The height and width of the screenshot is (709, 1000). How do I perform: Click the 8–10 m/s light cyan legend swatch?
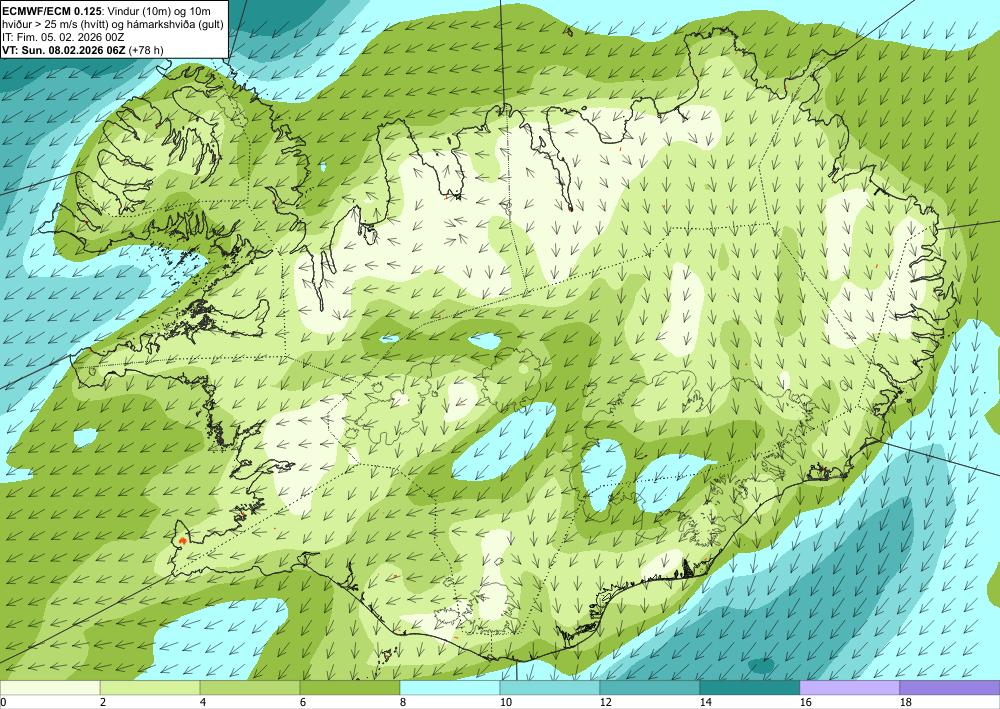click(x=450, y=688)
